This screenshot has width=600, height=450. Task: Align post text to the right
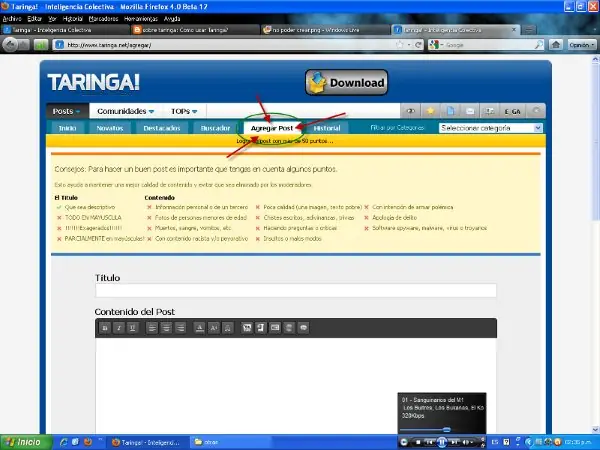[180, 328]
